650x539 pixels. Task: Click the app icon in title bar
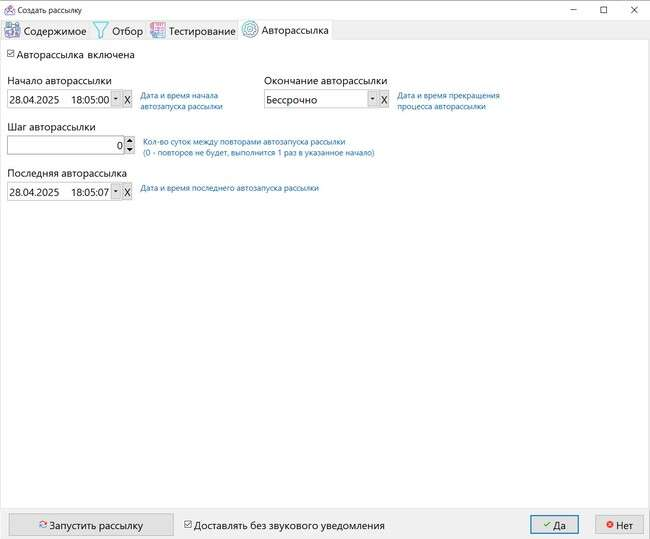point(9,9)
